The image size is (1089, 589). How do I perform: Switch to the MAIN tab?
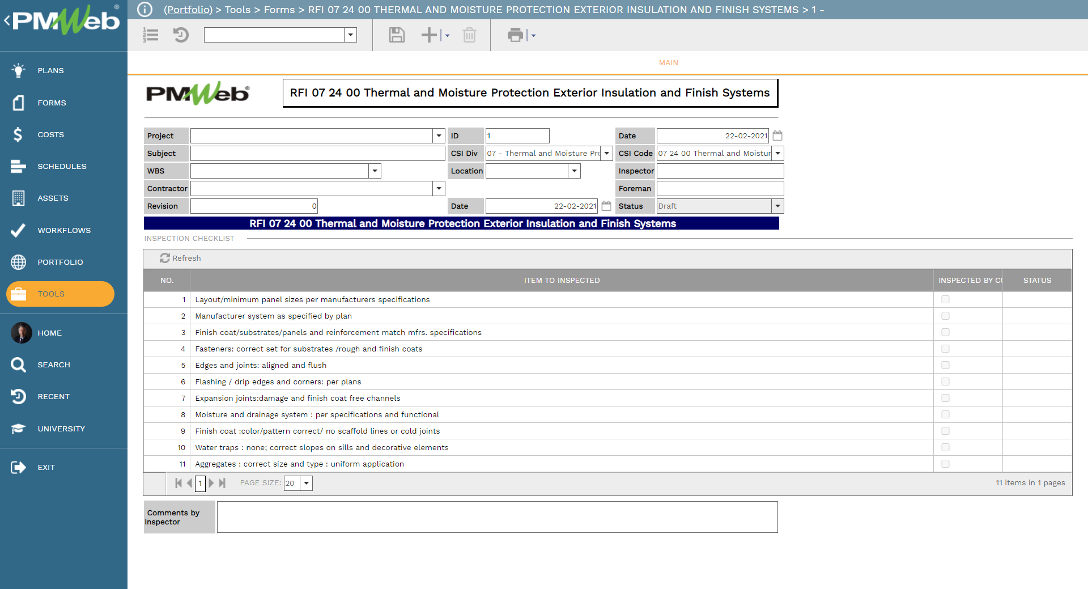tap(668, 63)
